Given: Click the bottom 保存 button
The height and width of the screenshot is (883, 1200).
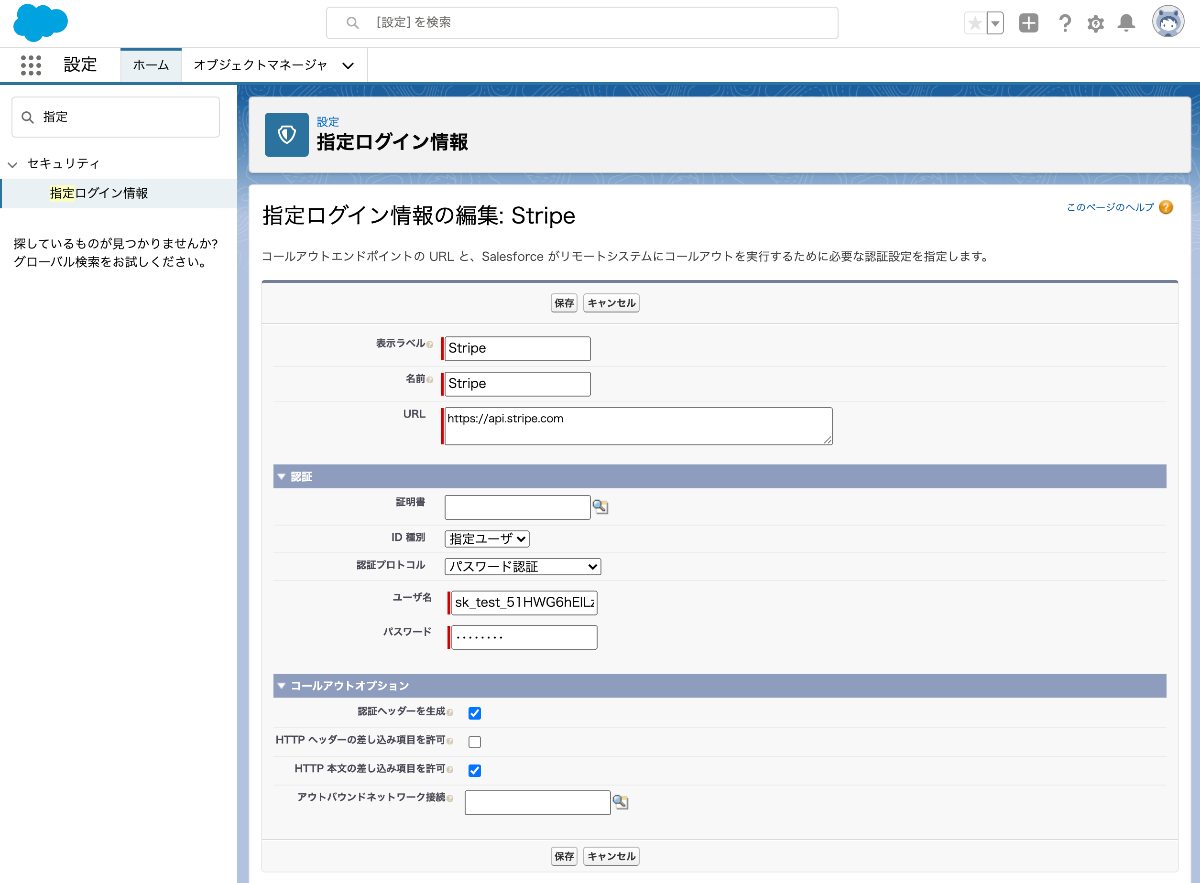Looking at the screenshot, I should tap(564, 856).
